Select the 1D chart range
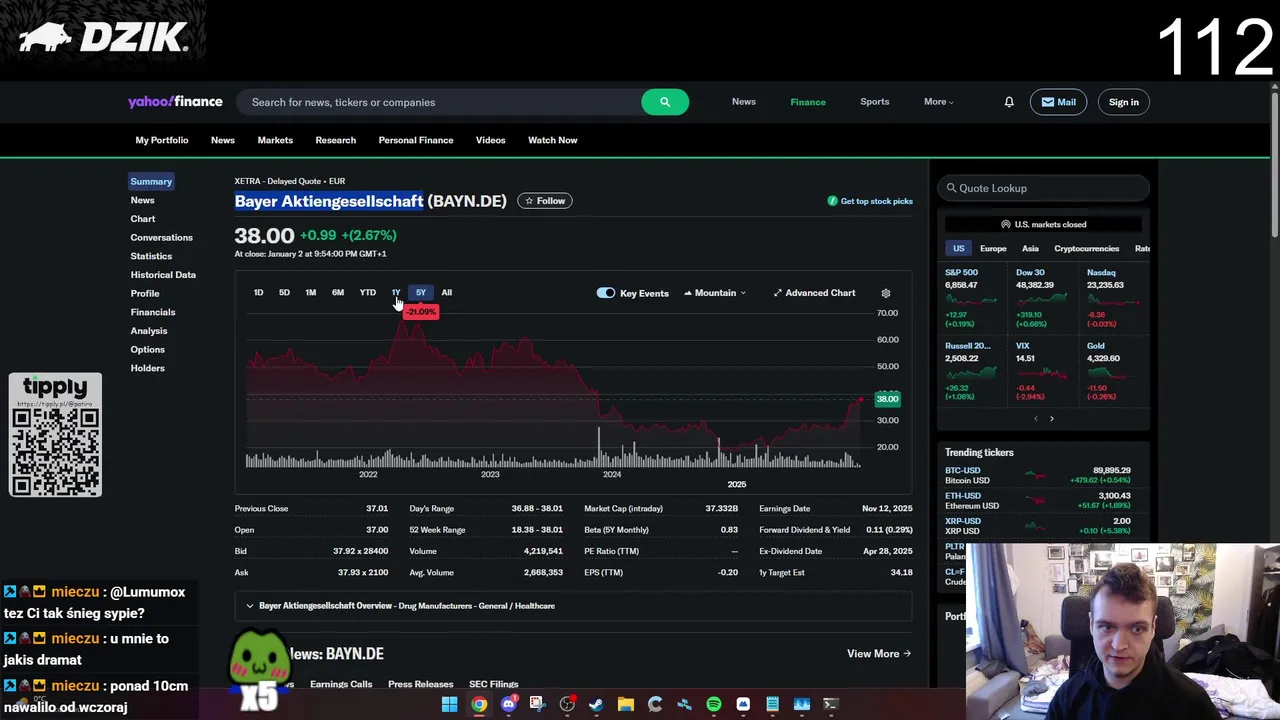 click(x=258, y=293)
